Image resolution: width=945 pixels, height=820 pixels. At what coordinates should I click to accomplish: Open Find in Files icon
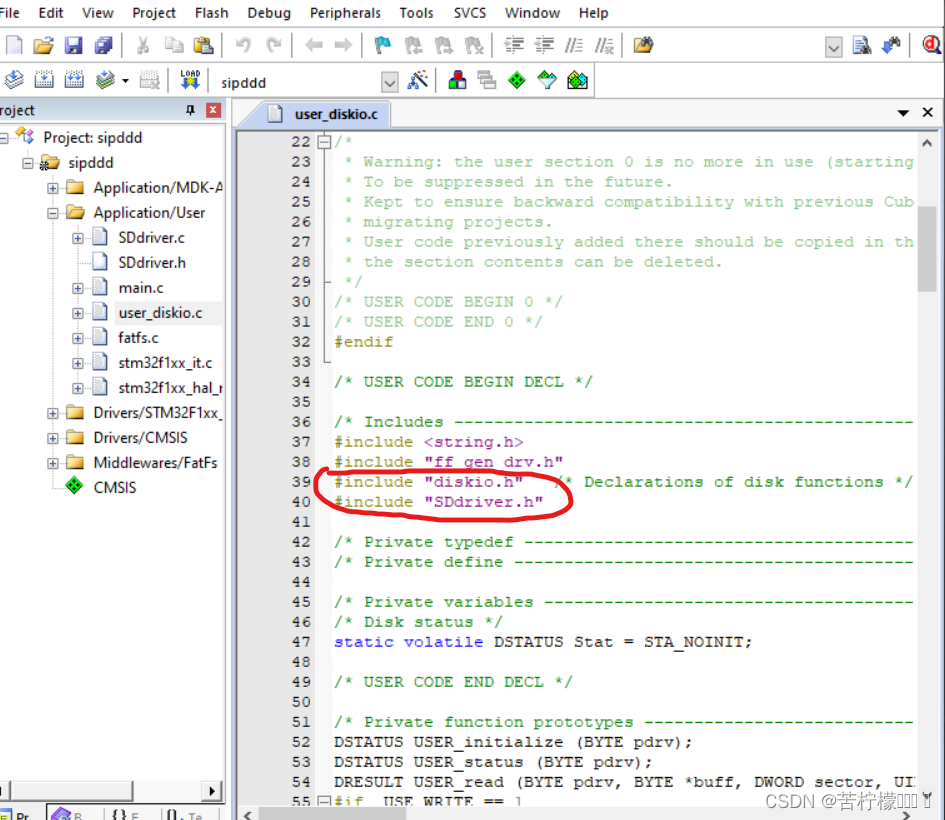[x=643, y=45]
